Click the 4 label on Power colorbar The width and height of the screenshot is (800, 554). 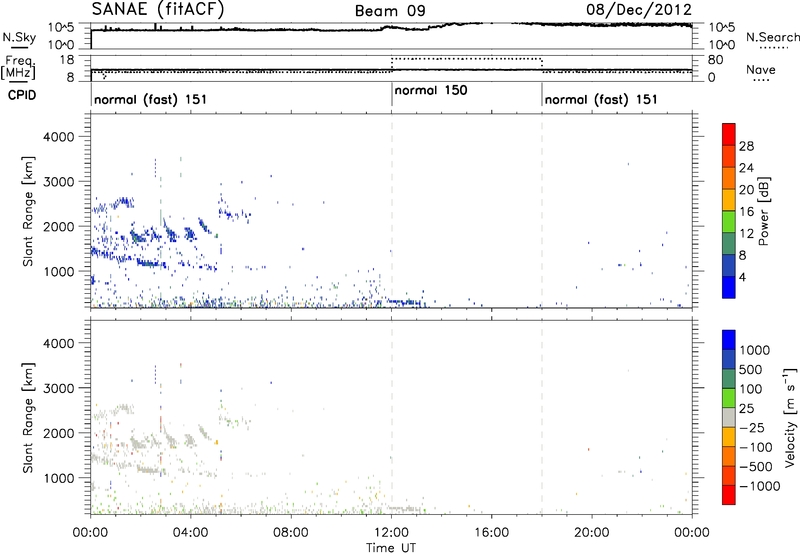click(x=743, y=277)
